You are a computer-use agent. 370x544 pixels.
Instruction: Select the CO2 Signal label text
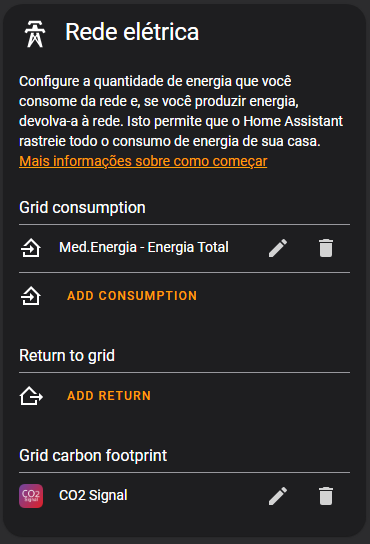pyautogui.click(x=93, y=495)
